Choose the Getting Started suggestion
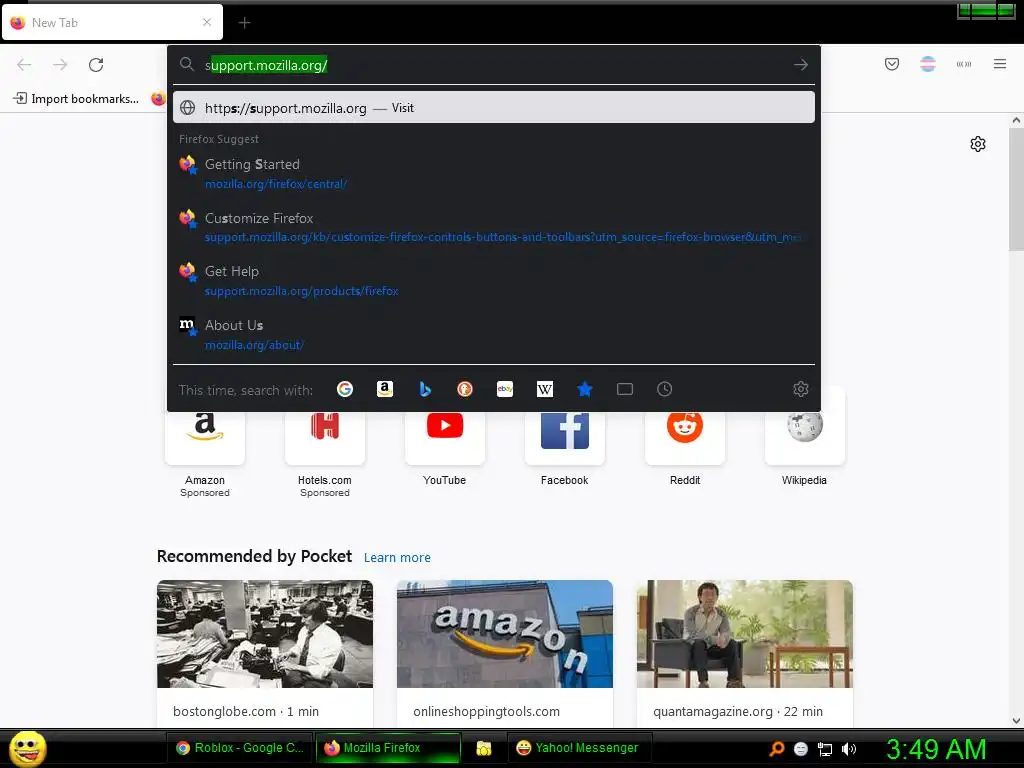Image resolution: width=1024 pixels, height=768 pixels. [494, 174]
